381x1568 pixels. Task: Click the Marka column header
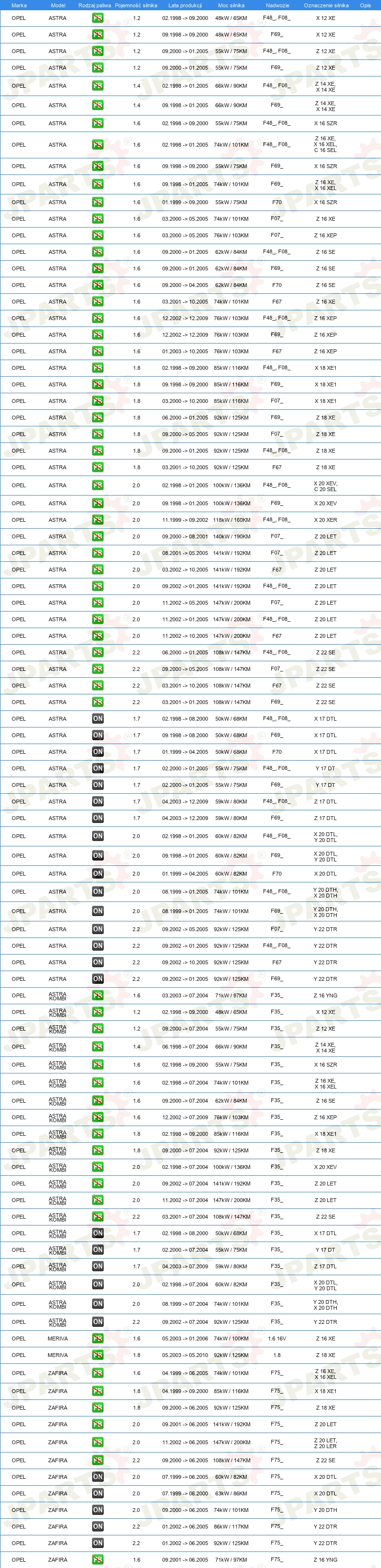19,5
